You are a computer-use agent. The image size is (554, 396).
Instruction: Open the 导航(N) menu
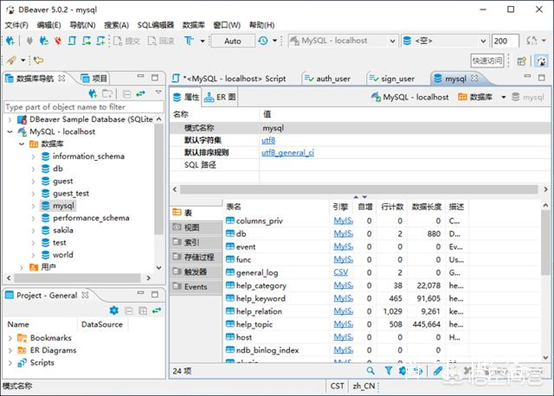[x=83, y=25]
